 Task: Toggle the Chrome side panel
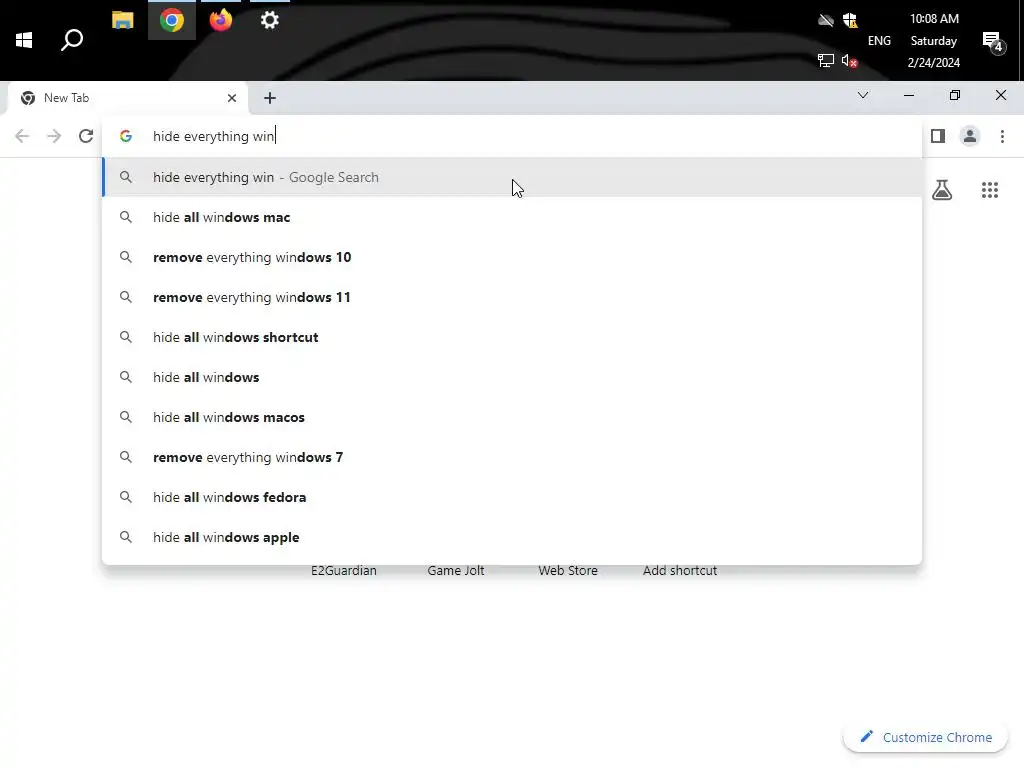pos(938,136)
